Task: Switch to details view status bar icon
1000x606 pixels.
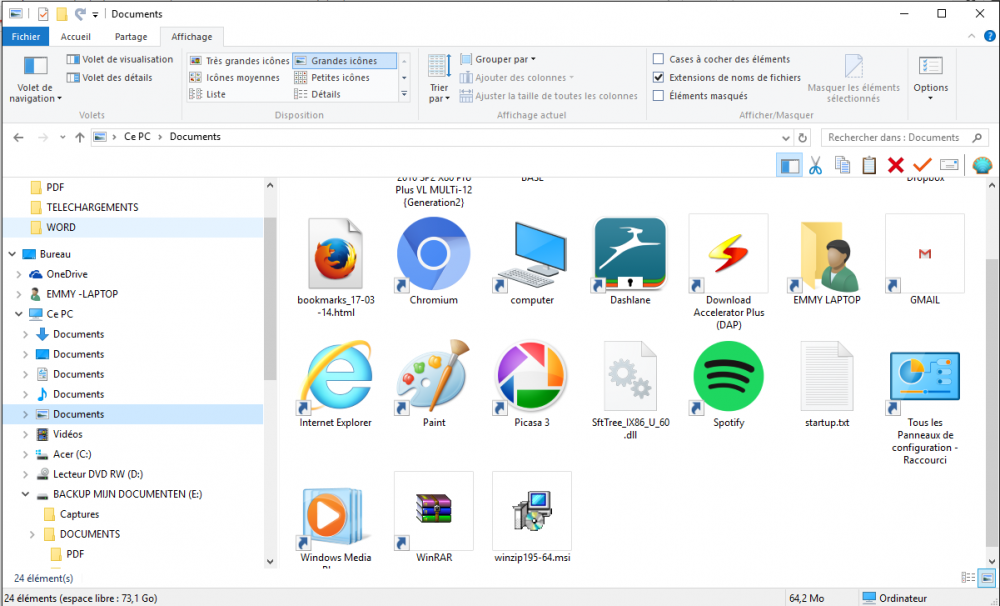Action: pyautogui.click(x=968, y=578)
